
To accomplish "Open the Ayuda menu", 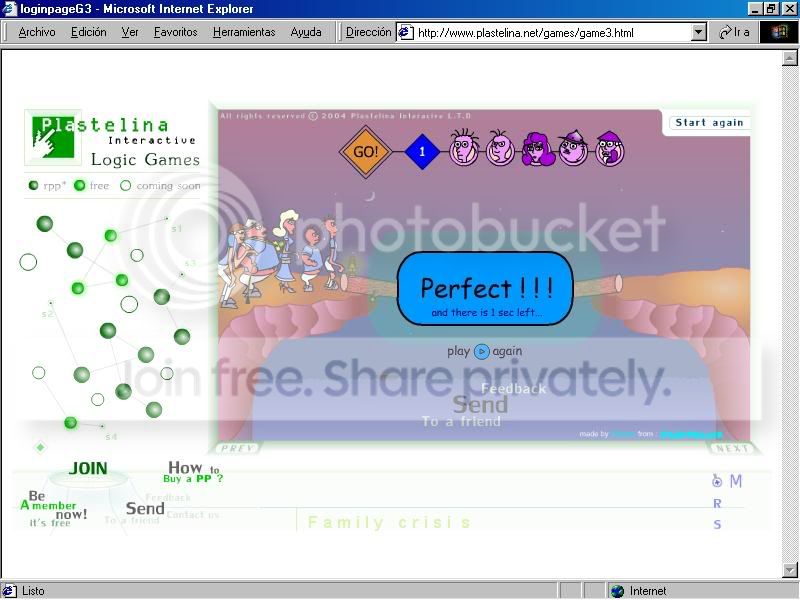I will [x=306, y=32].
